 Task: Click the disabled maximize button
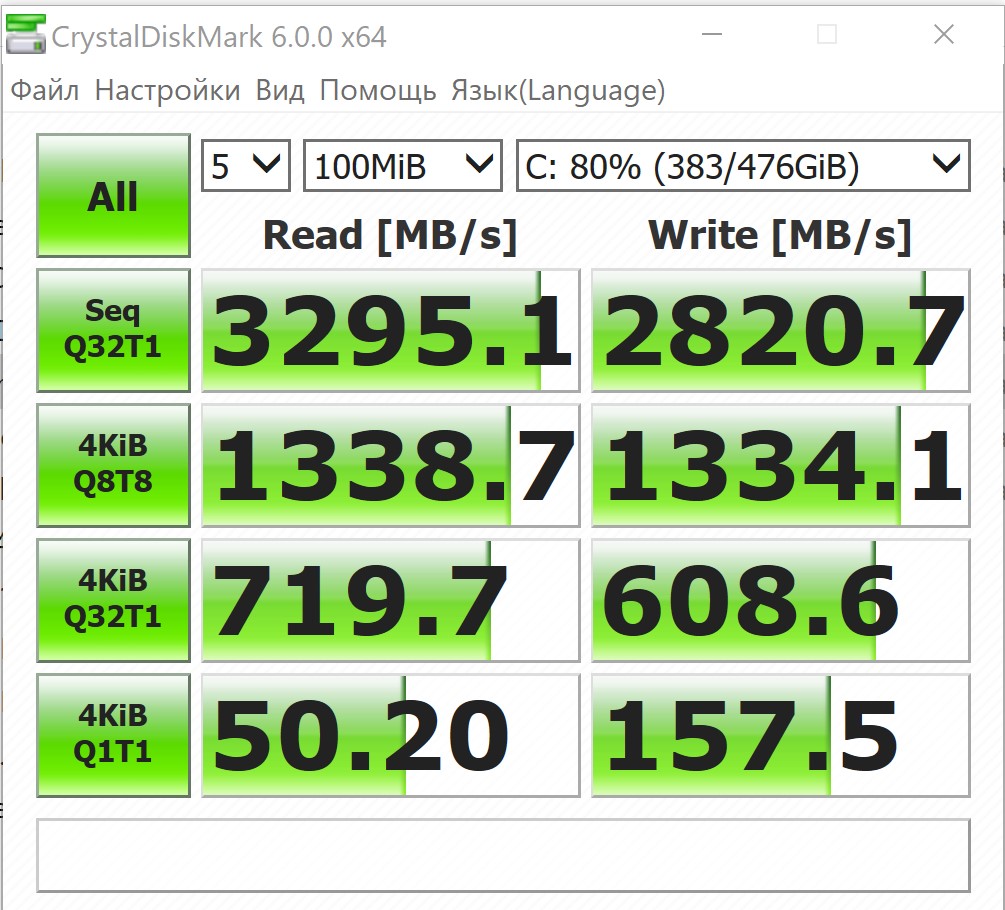[x=827, y=34]
